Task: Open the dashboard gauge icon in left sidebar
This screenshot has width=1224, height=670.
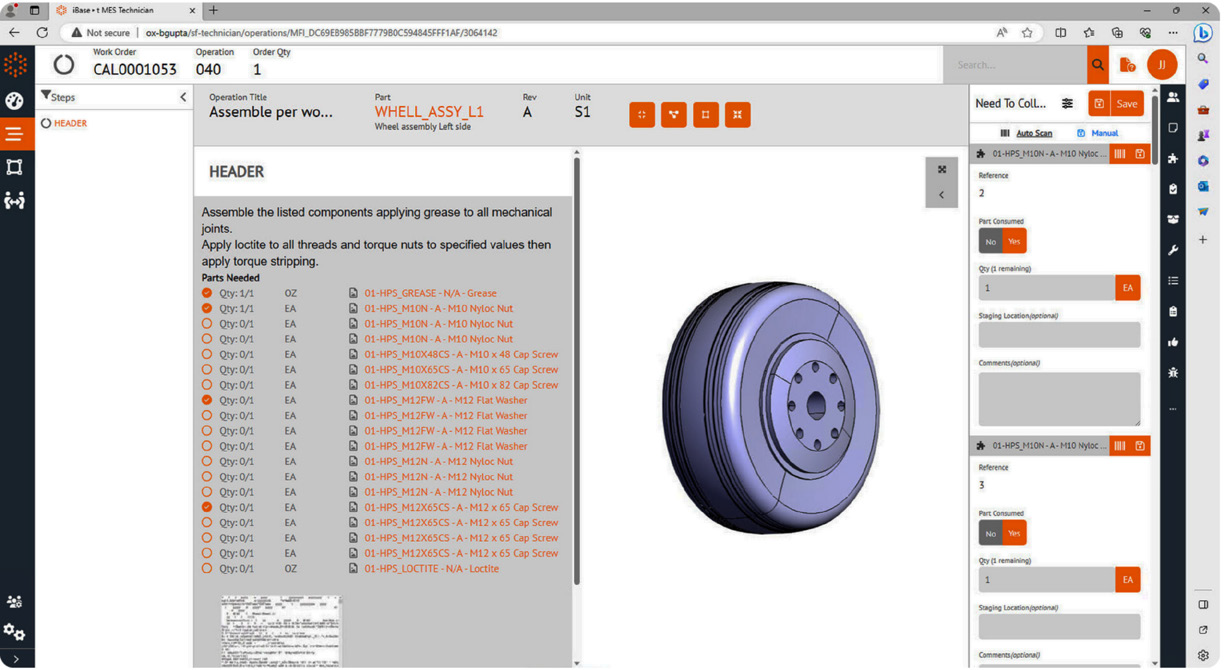Action: click(x=14, y=100)
